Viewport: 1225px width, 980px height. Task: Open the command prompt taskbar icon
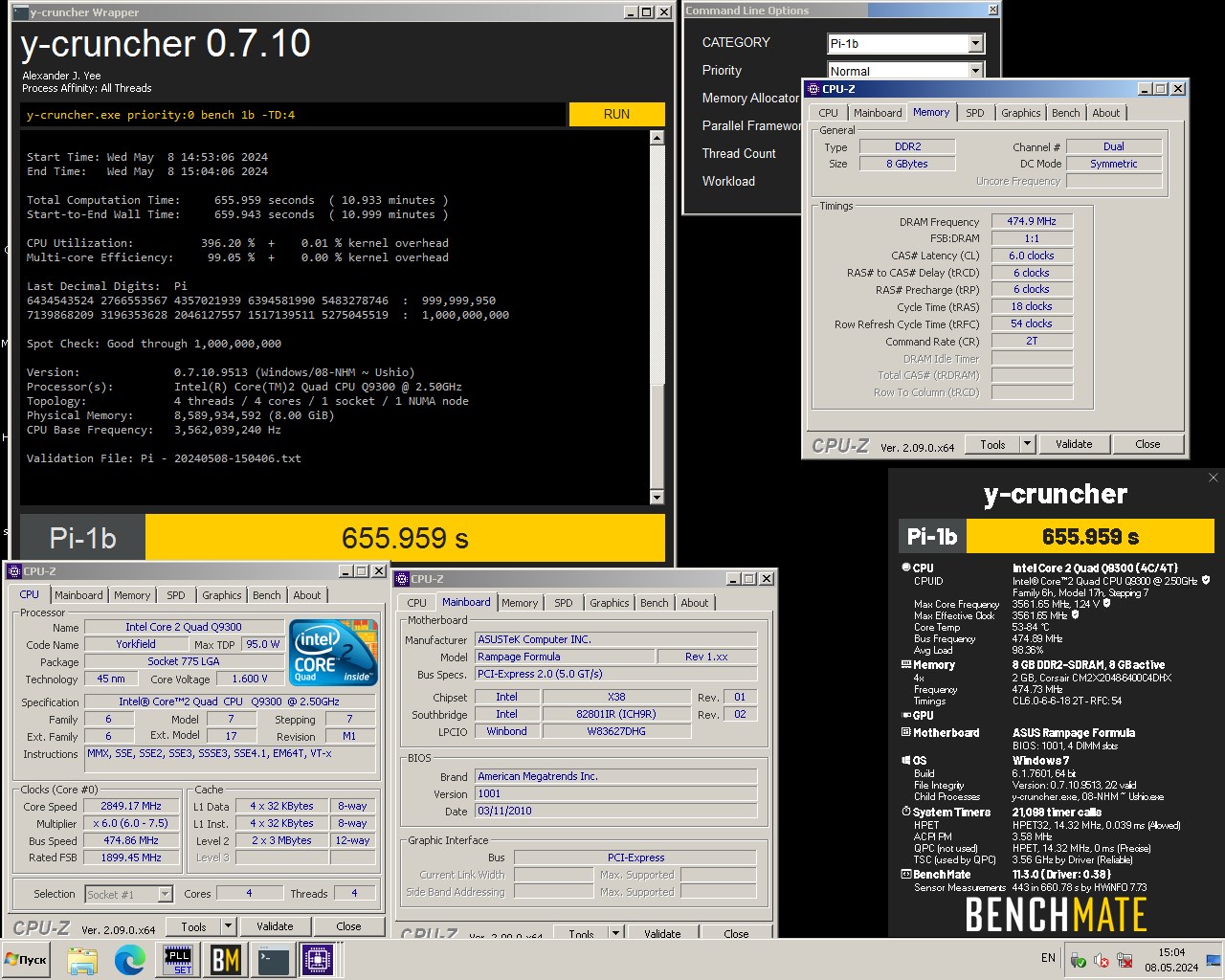pyautogui.click(x=274, y=960)
